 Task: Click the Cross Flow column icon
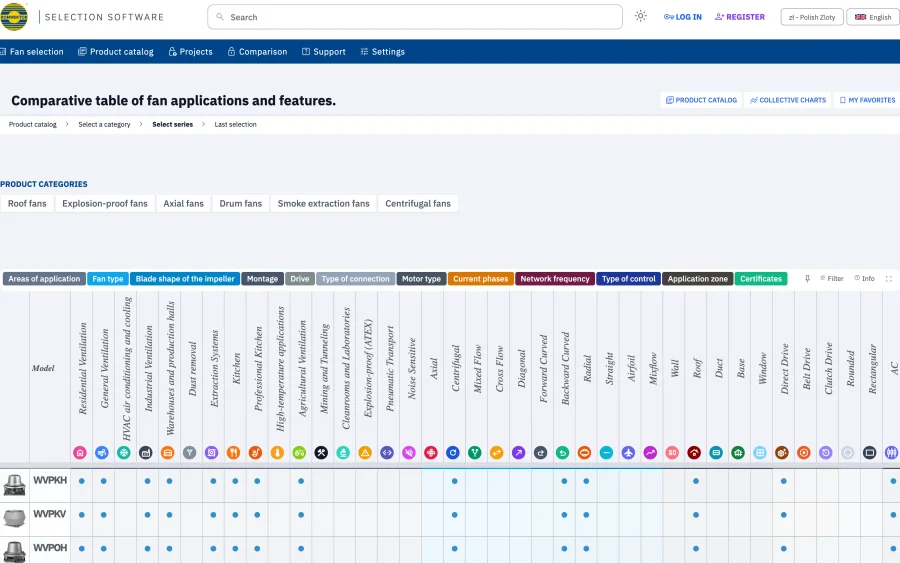click(x=496, y=453)
